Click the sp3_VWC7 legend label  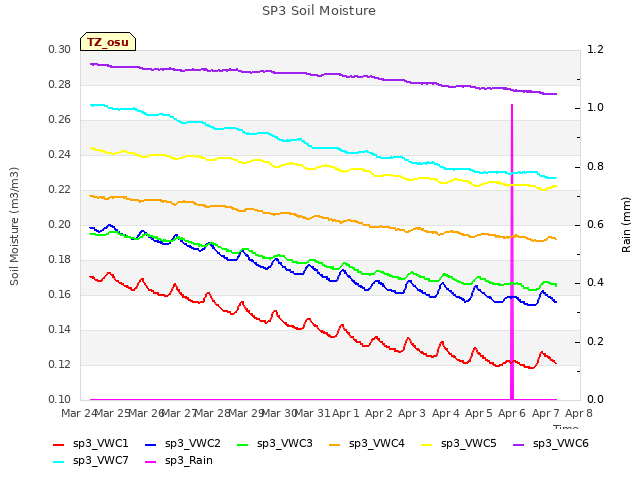(100, 460)
